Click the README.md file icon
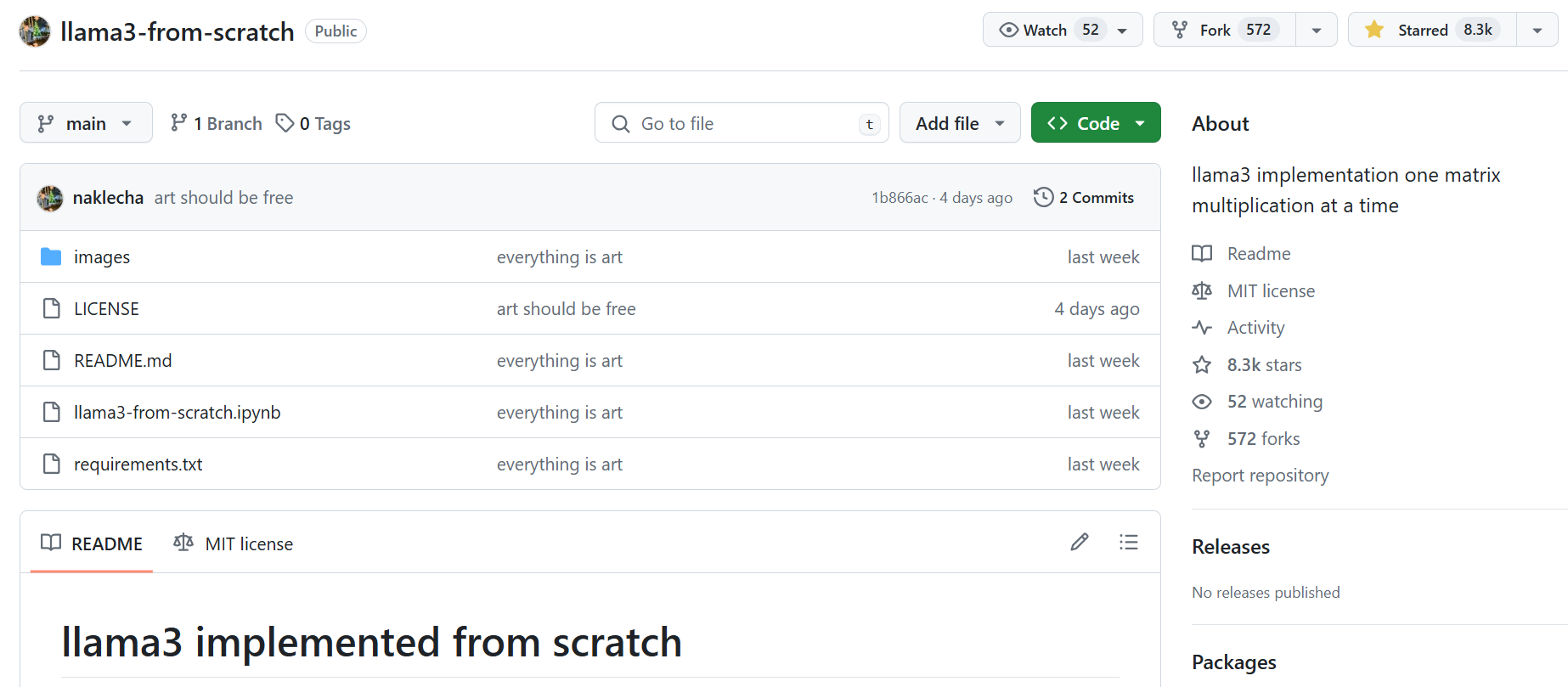The width and height of the screenshot is (1568, 687). click(52, 360)
